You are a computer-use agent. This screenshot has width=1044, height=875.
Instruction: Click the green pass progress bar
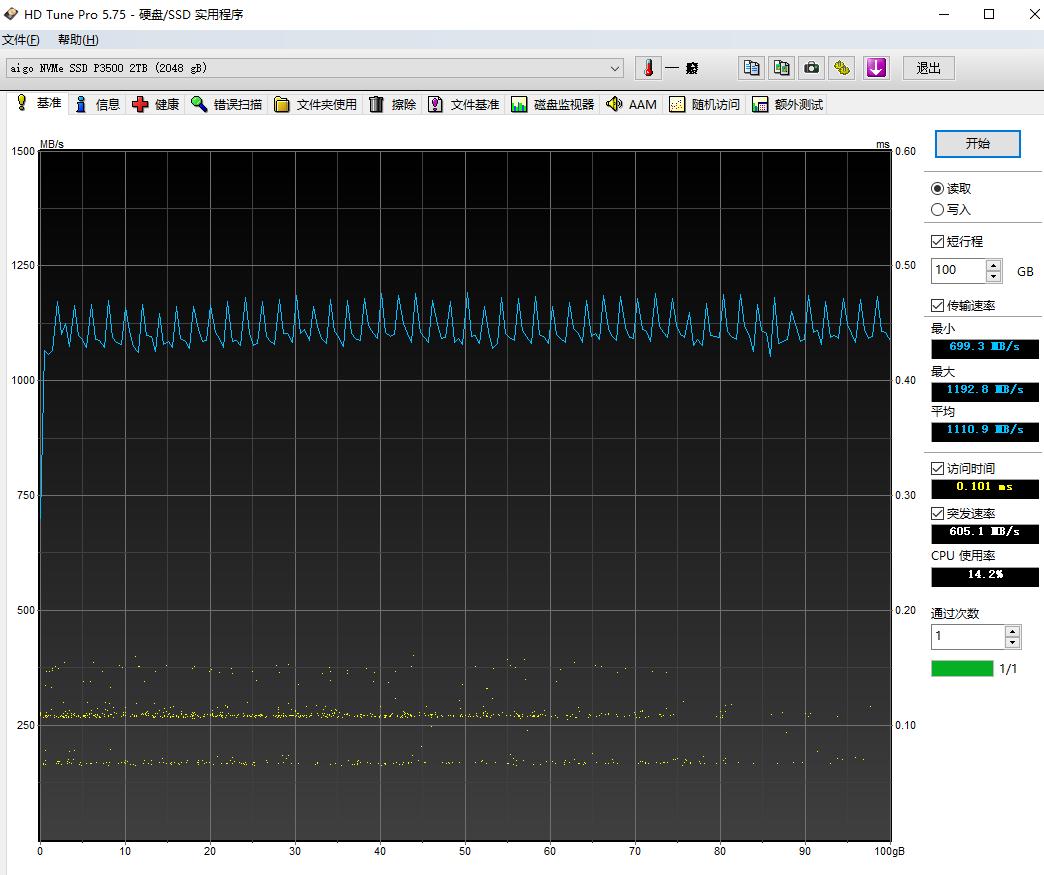[962, 668]
